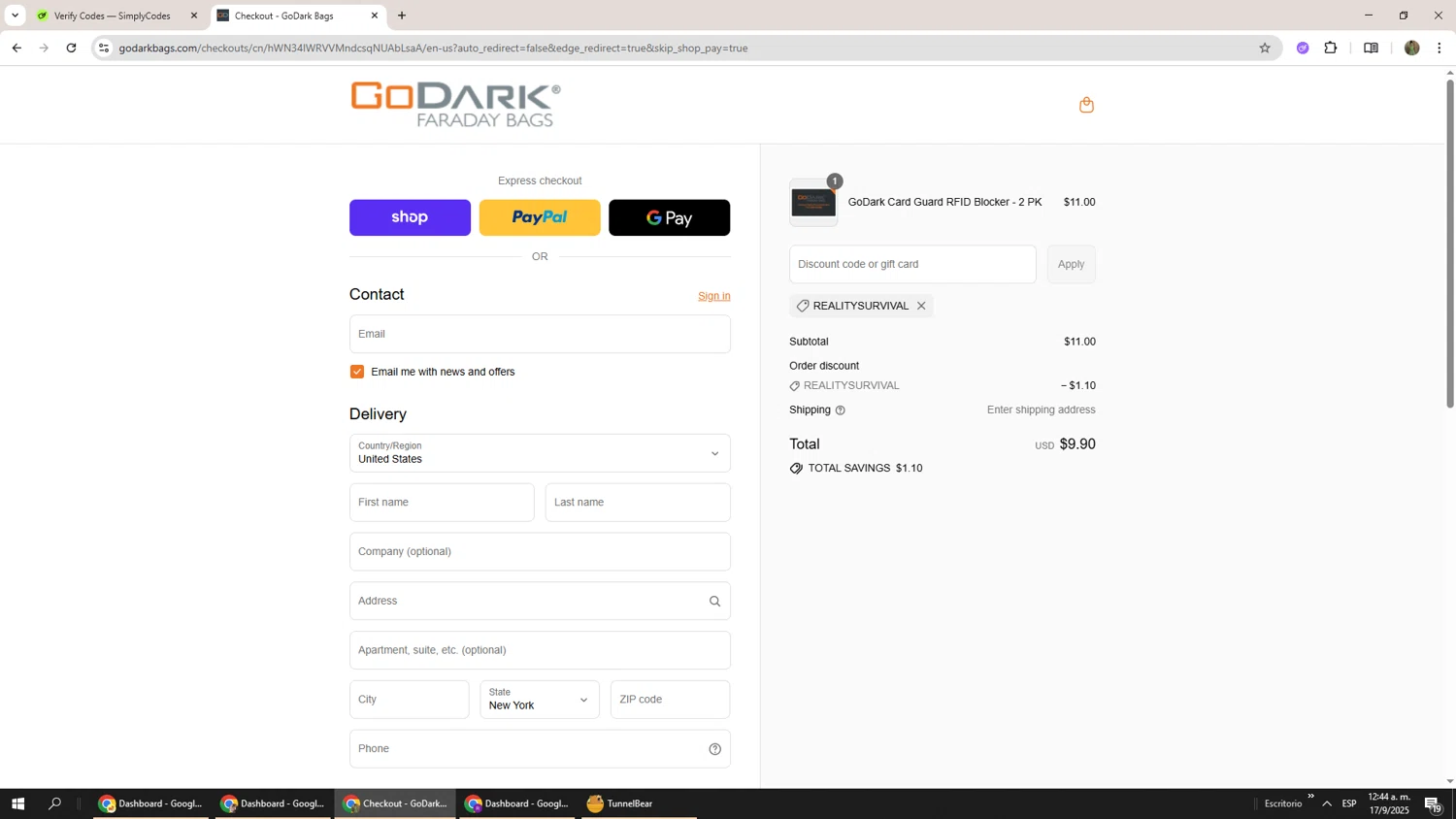Click the Apartment, suite field
The image size is (1456, 819).
[540, 650]
